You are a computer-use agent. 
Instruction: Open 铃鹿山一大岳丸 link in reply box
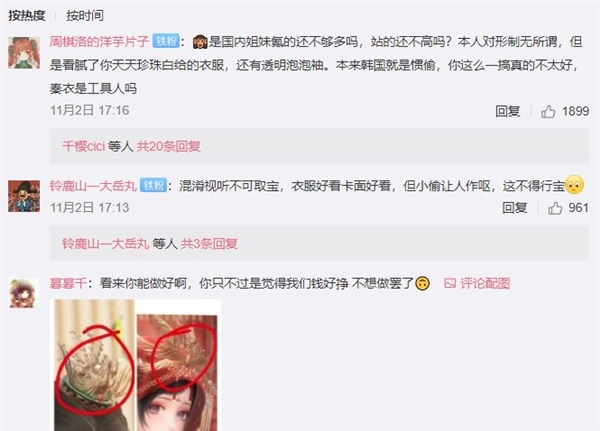[105, 243]
